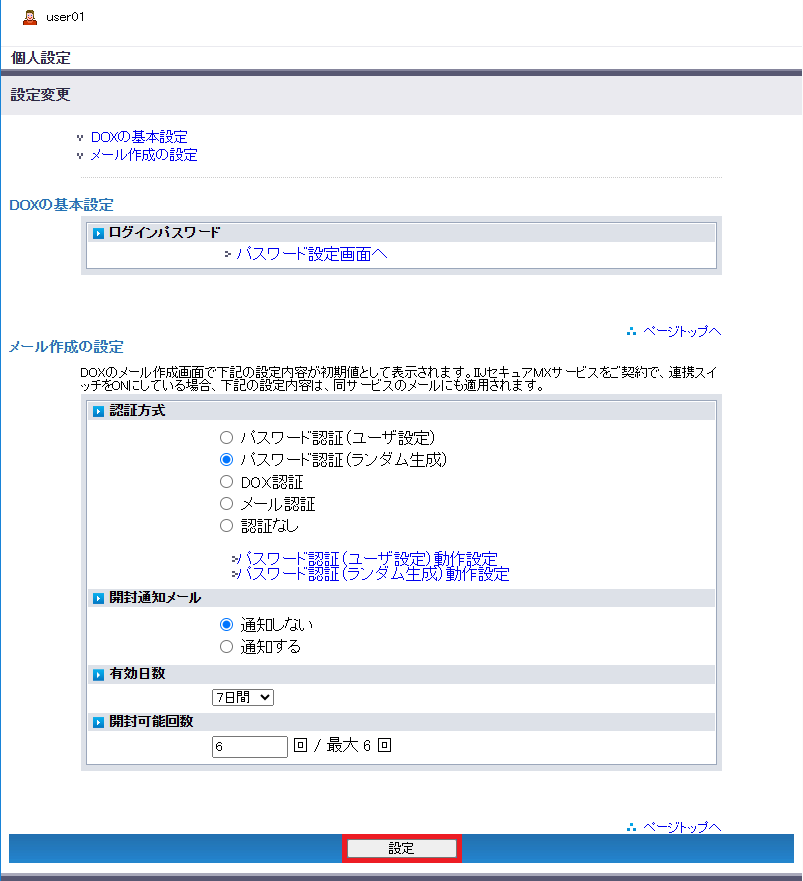Enable 通知する for open notification mail
The height and width of the screenshot is (881, 803).
226,647
